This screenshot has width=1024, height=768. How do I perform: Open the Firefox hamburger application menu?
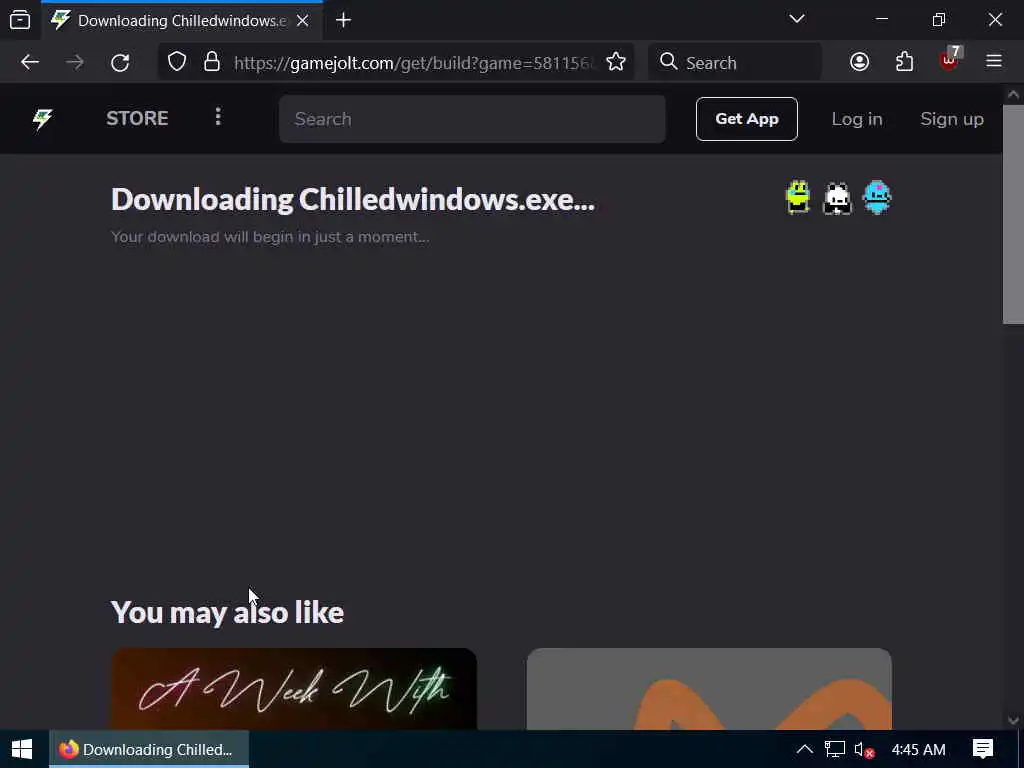click(x=994, y=61)
